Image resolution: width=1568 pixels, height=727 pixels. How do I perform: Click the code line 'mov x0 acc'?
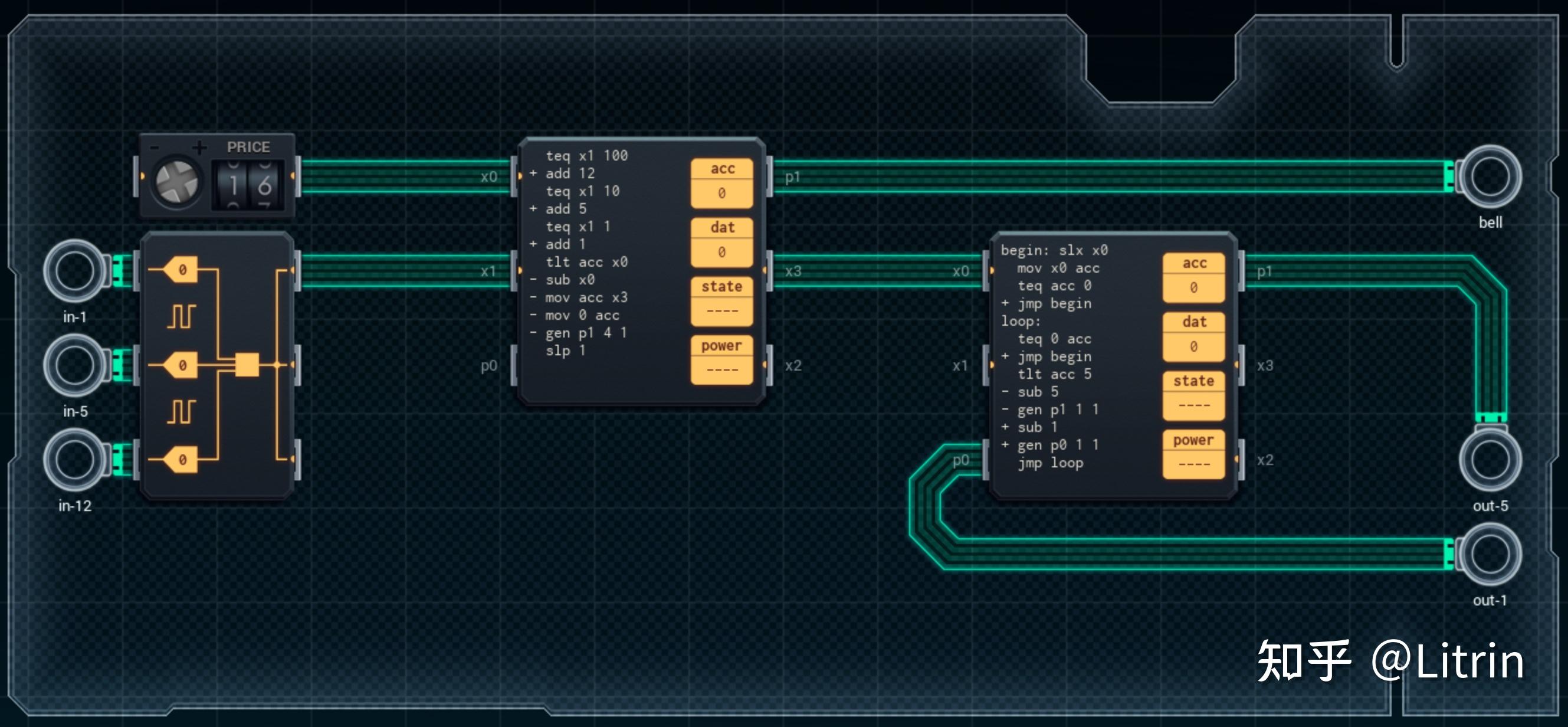pyautogui.click(x=1058, y=268)
